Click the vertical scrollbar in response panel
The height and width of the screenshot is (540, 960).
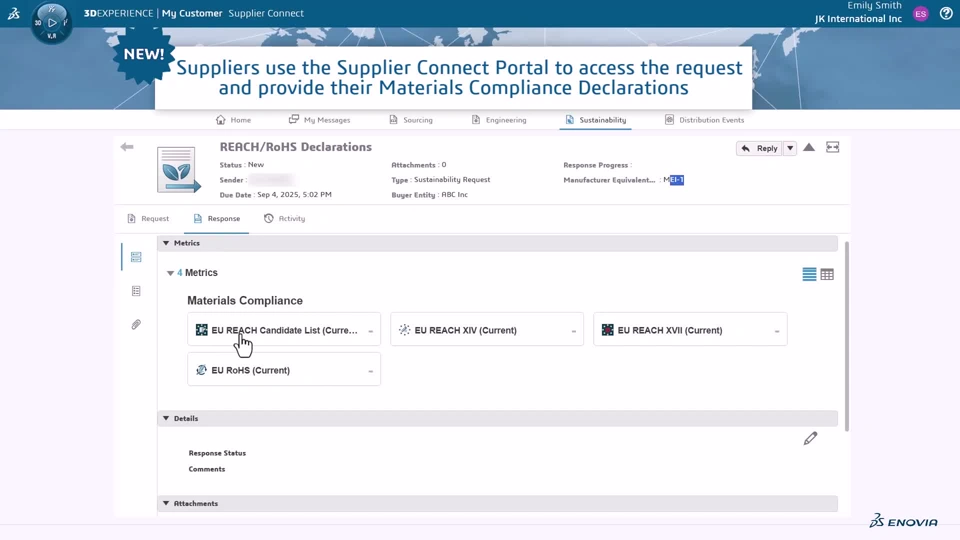coord(847,335)
